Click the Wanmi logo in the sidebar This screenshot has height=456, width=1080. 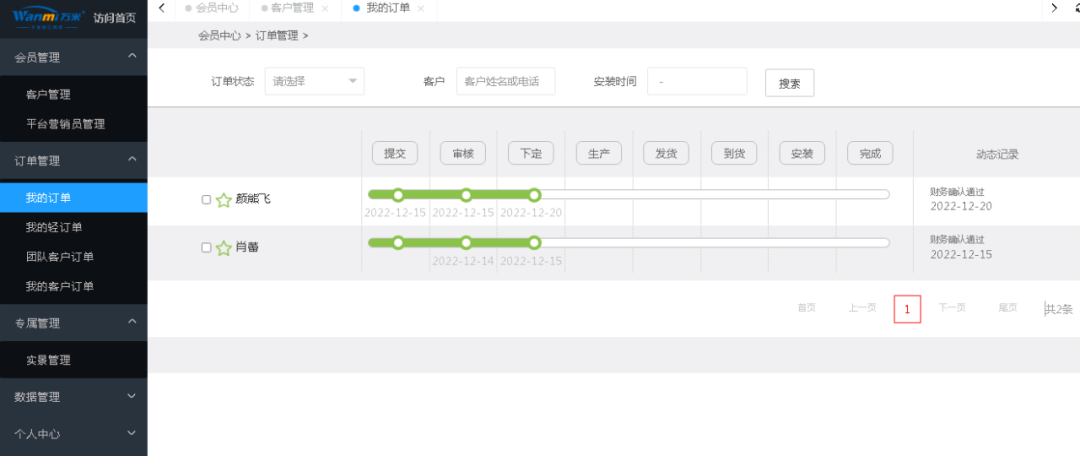(48, 17)
